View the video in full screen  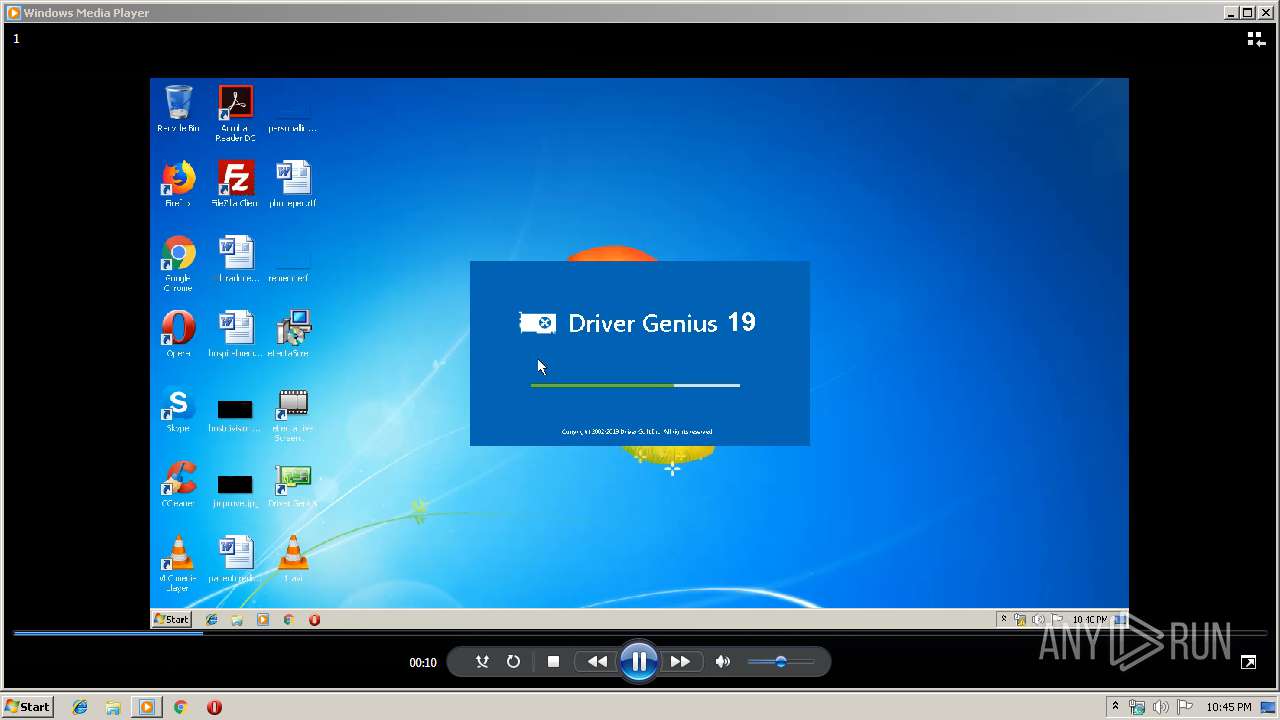pyautogui.click(x=1248, y=662)
